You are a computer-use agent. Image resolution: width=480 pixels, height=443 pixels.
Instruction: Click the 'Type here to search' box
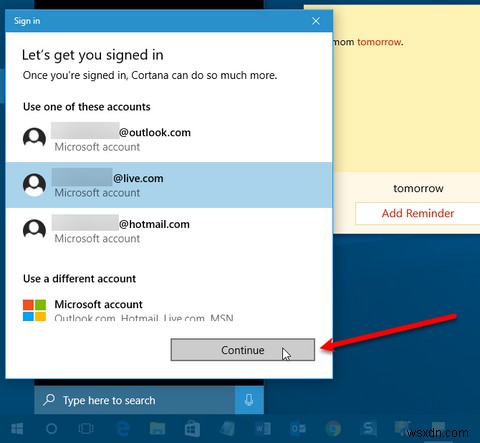pos(134,400)
